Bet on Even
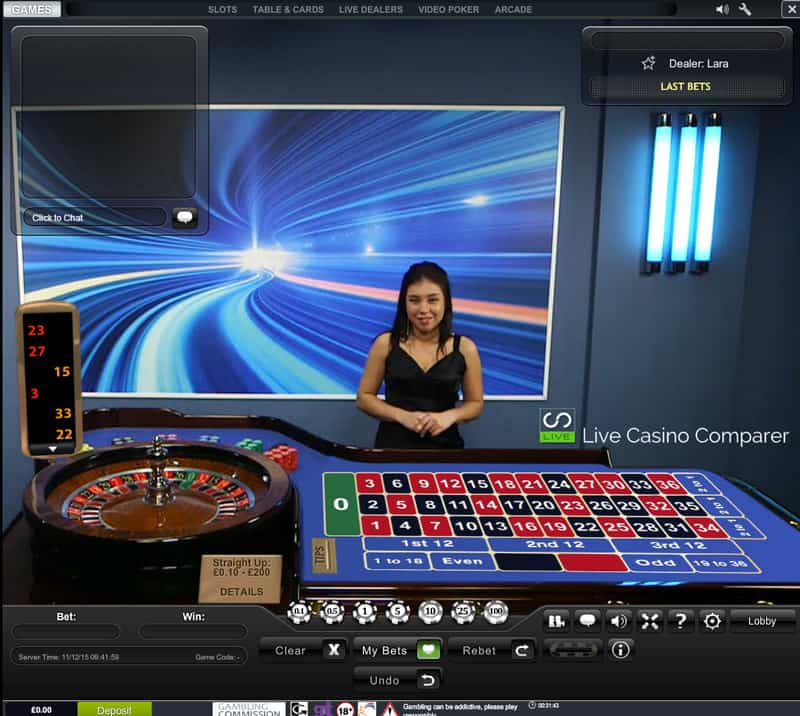800x716 pixels. point(463,561)
